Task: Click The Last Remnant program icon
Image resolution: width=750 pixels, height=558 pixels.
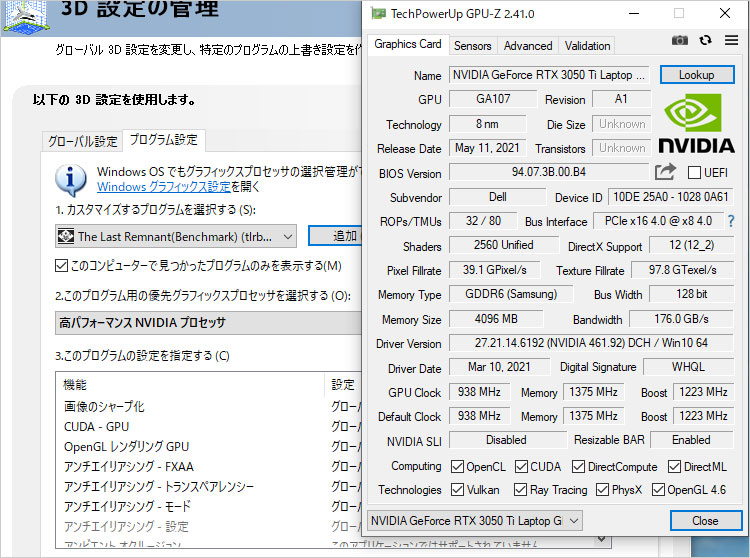Action: (66, 236)
